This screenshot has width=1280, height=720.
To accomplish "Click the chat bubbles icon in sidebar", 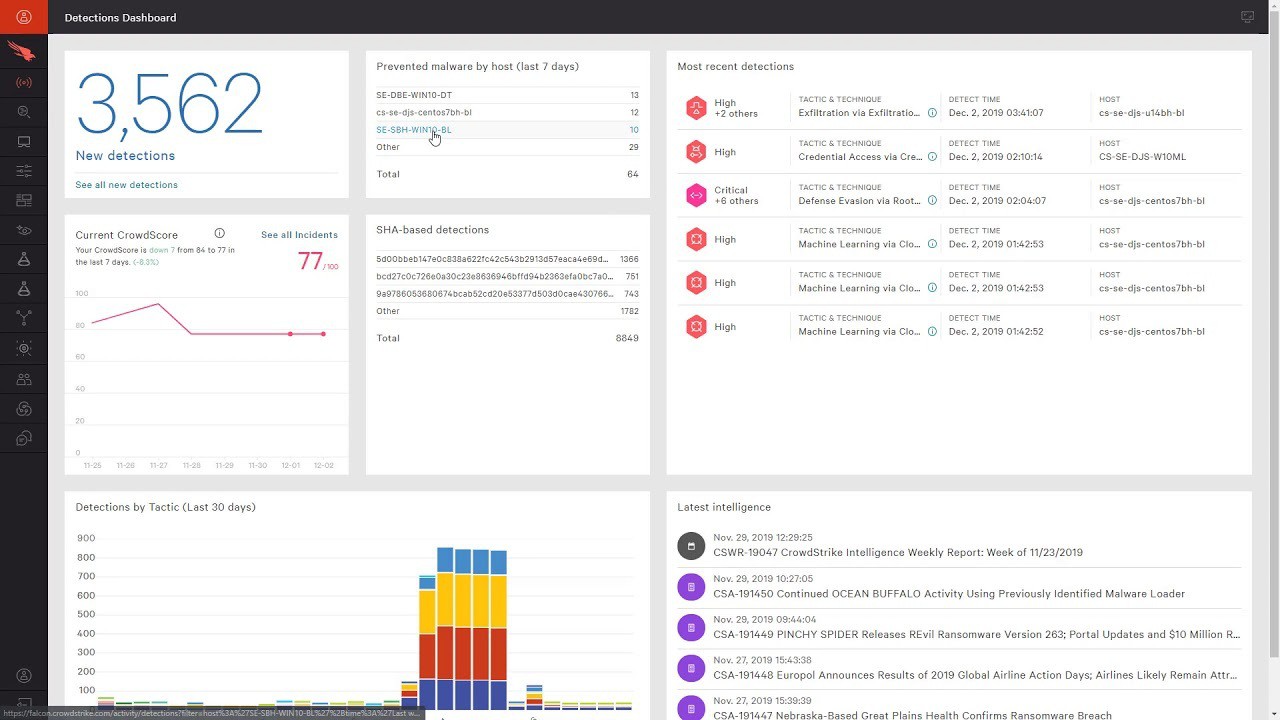I will [x=24, y=438].
